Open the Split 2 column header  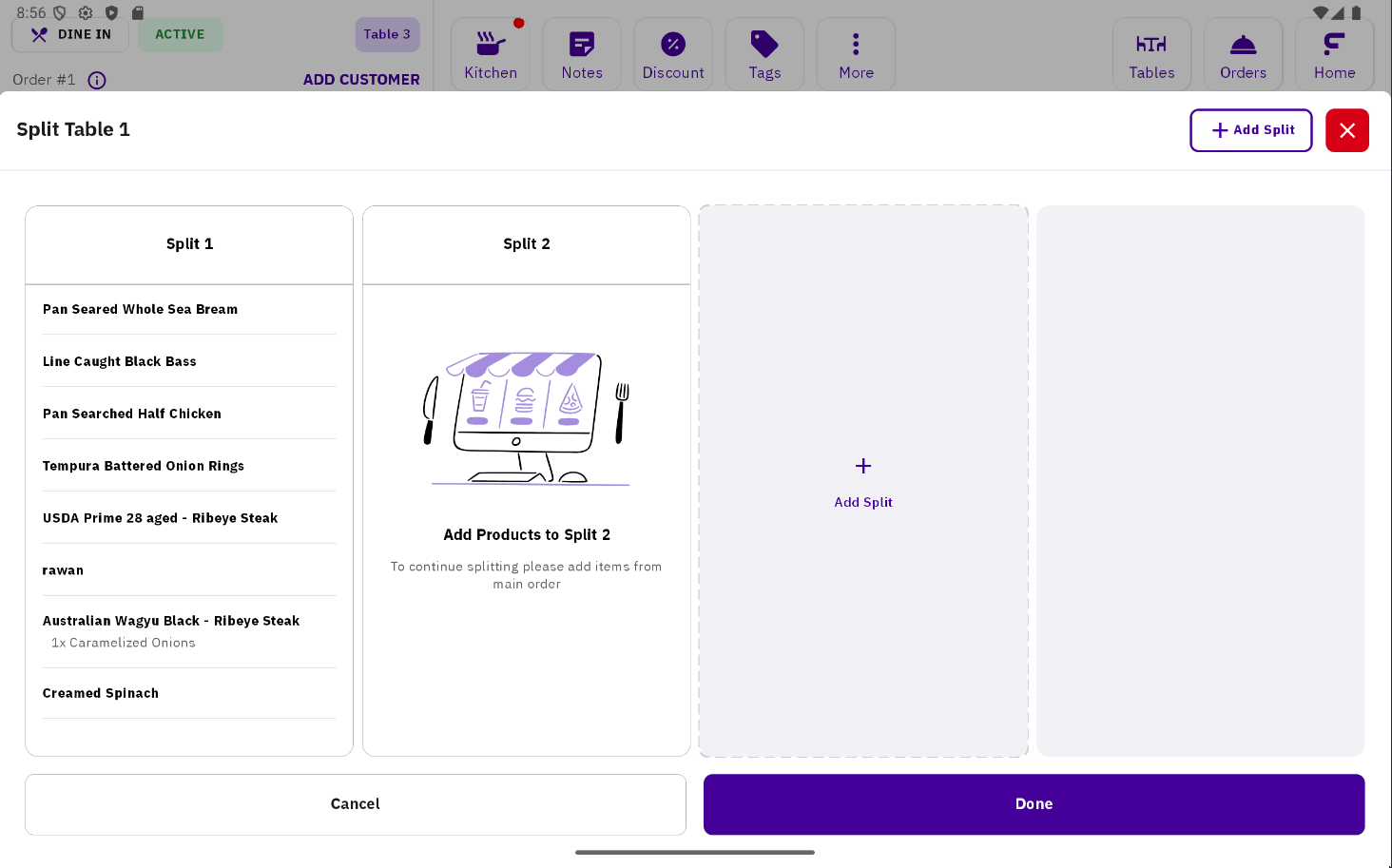click(x=527, y=244)
